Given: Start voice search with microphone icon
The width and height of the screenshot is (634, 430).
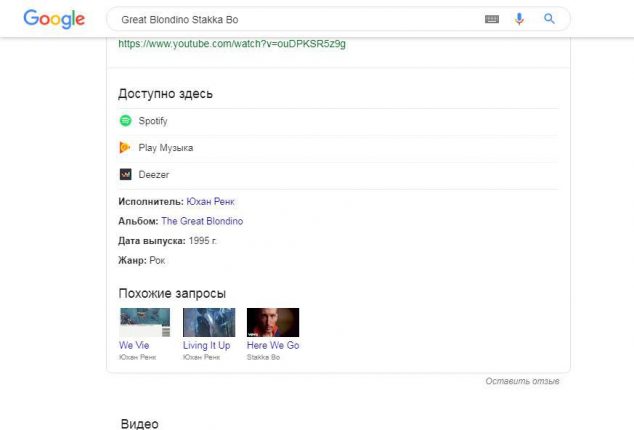Looking at the screenshot, I should (519, 19).
